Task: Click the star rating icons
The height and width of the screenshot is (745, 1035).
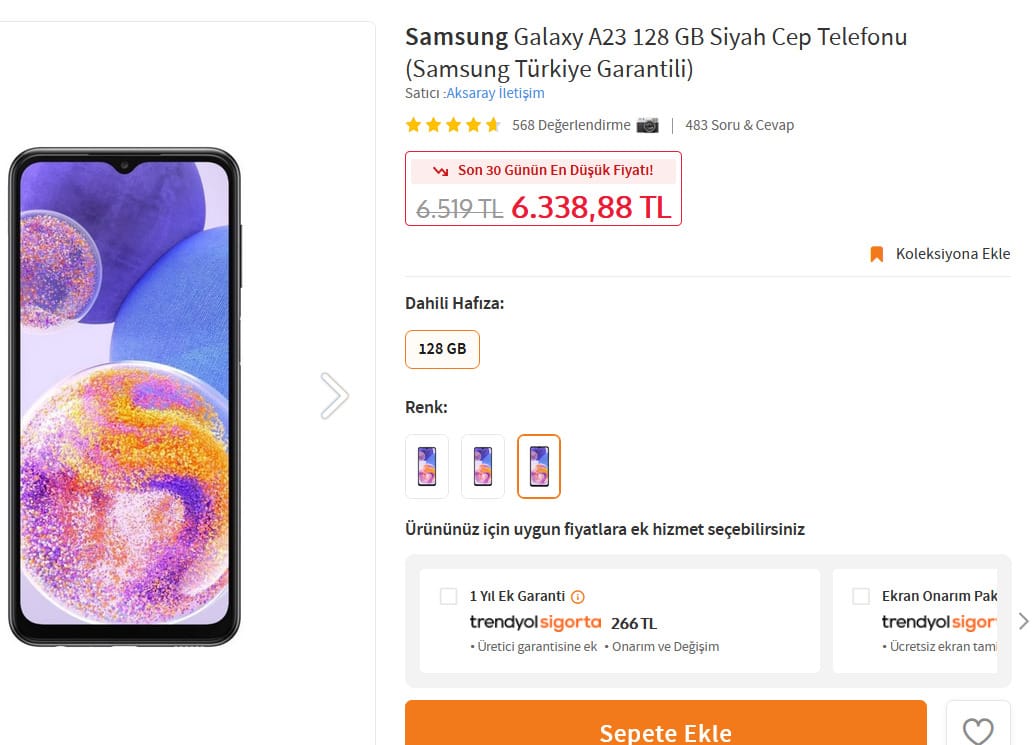Action: [x=453, y=125]
